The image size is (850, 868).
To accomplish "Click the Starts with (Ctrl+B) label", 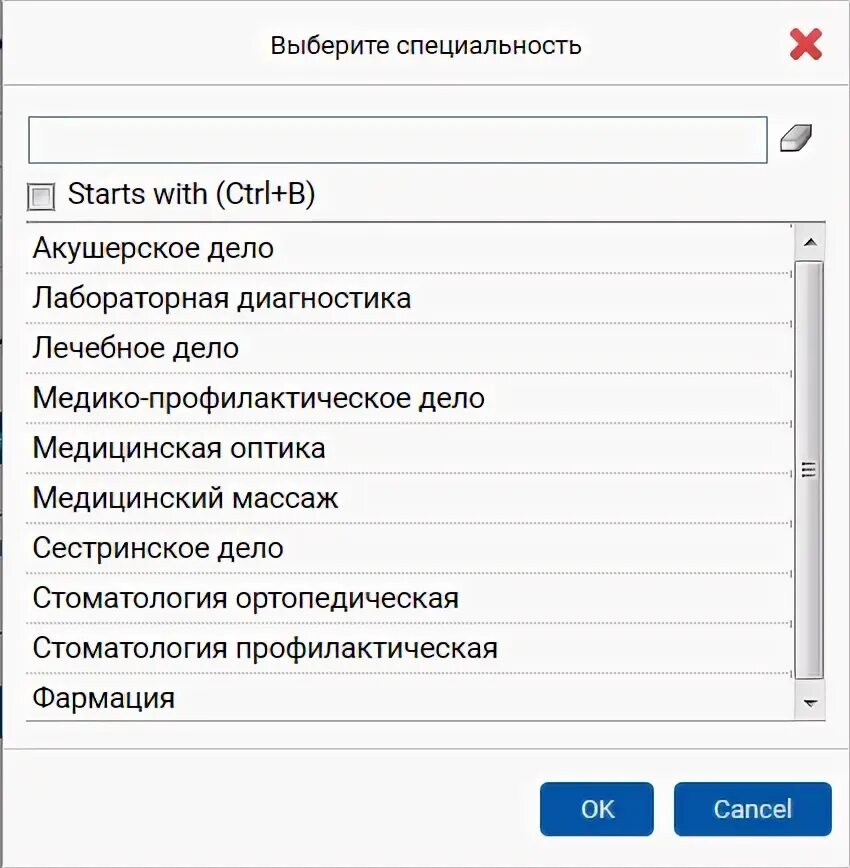I will 191,194.
